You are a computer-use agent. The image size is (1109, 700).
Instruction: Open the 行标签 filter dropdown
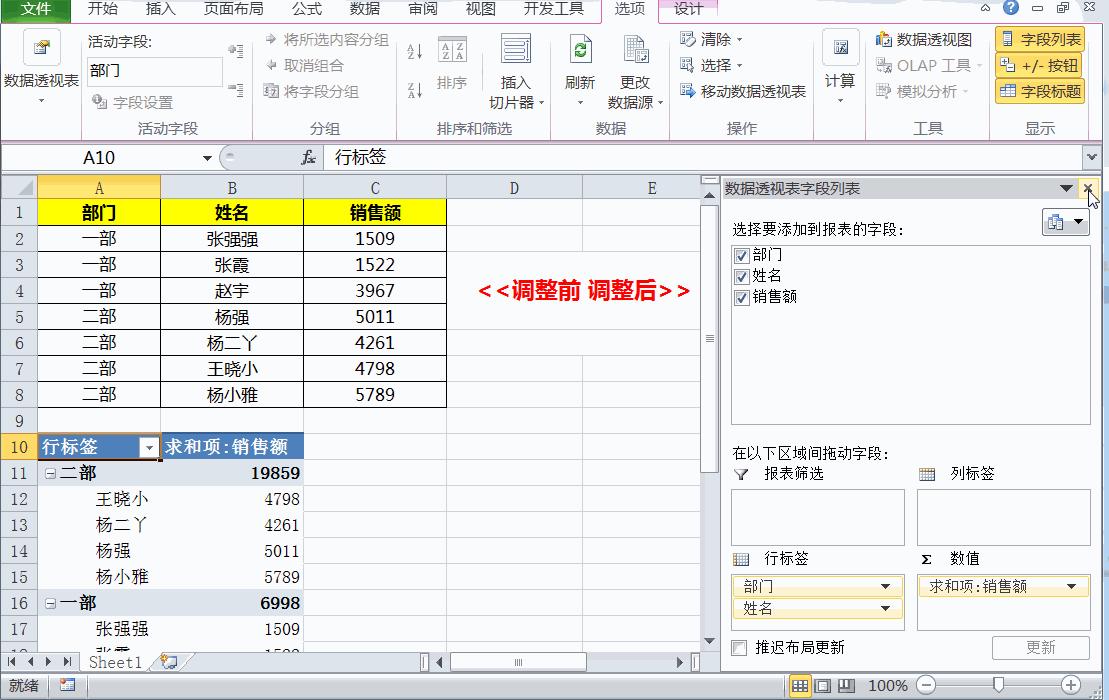149,447
